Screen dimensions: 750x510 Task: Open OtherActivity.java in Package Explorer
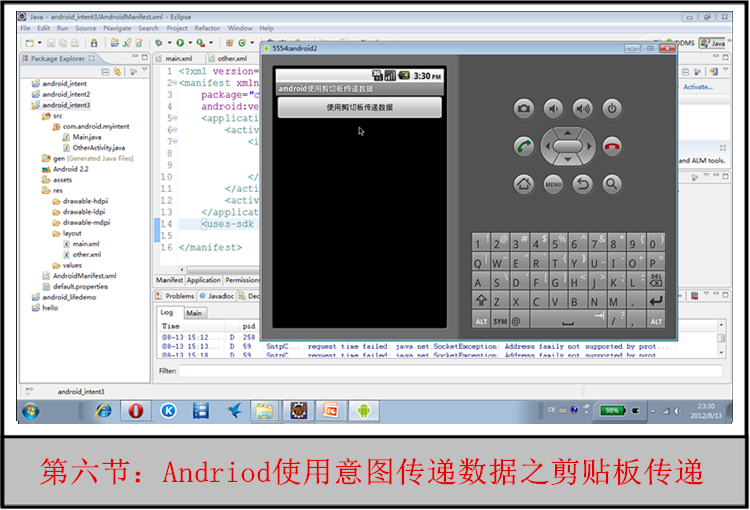coord(99,147)
